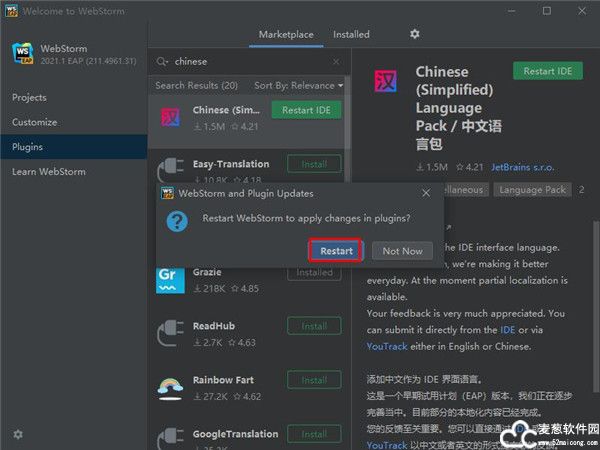Open the Projects section
The height and width of the screenshot is (450, 600).
[x=74, y=98]
